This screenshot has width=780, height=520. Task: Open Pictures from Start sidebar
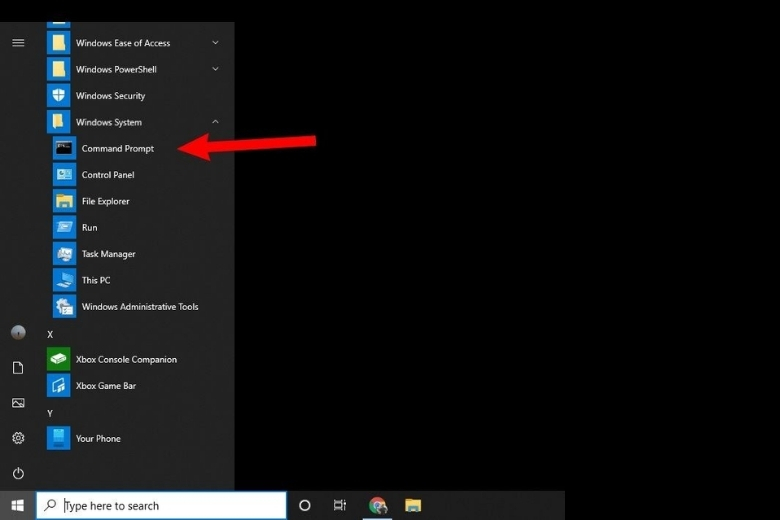[18, 403]
